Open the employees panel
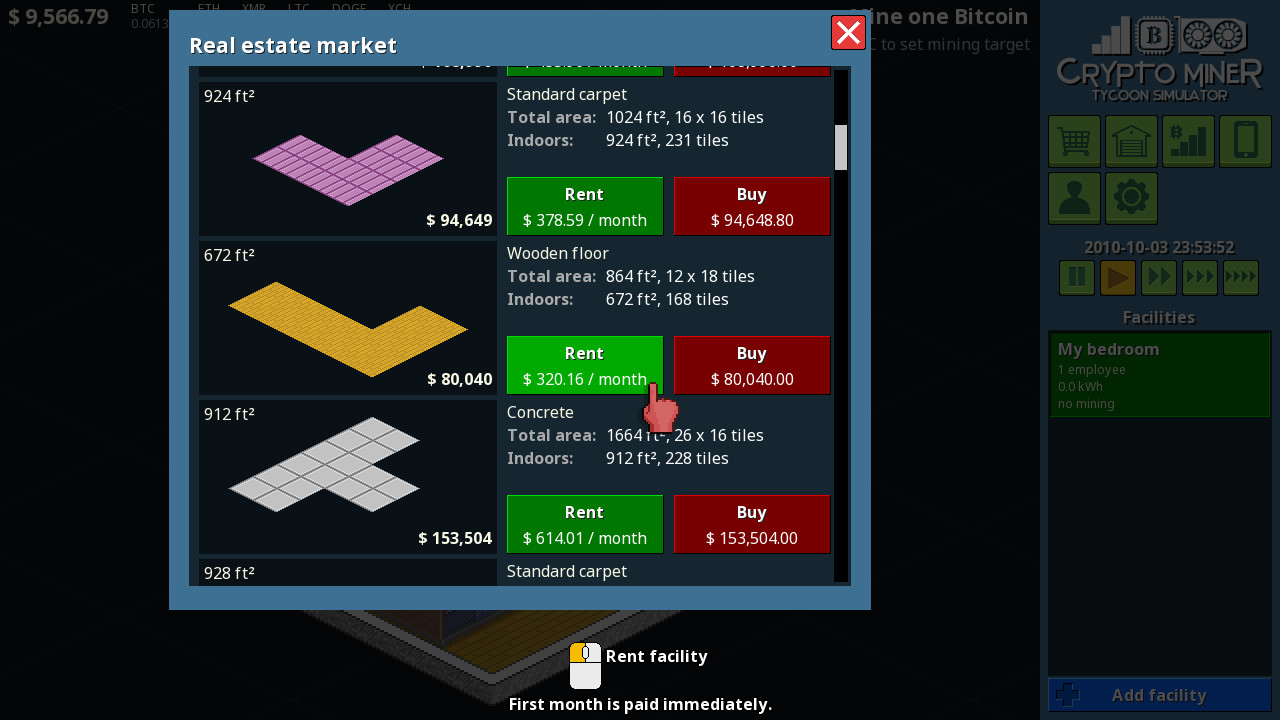1280x720 pixels. pos(1074,198)
